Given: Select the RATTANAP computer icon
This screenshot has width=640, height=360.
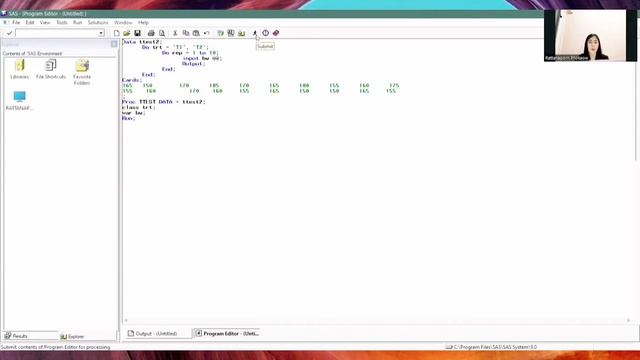Looking at the screenshot, I should pos(20,101).
